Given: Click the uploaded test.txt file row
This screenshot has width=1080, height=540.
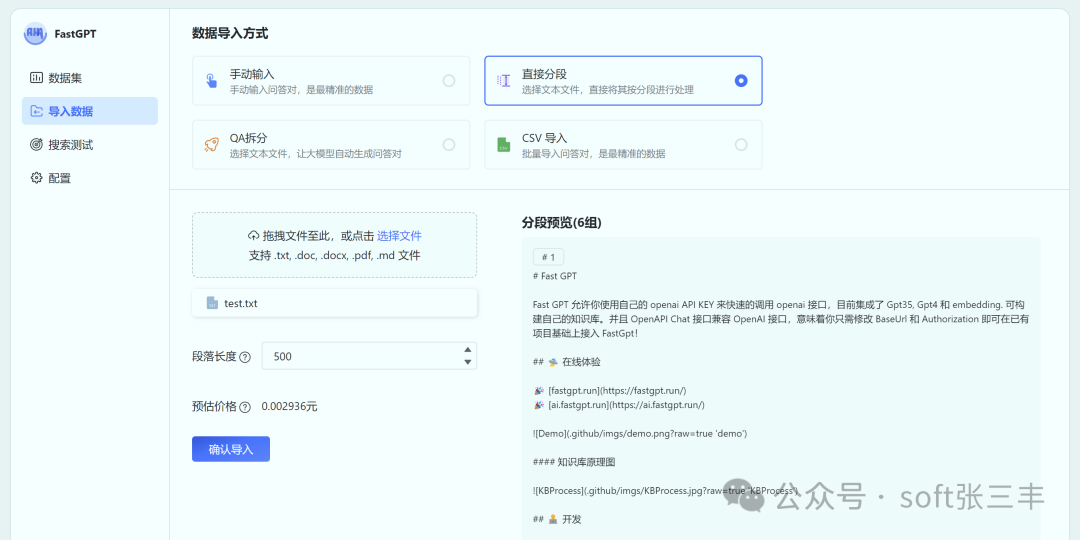Looking at the screenshot, I should click(335, 303).
